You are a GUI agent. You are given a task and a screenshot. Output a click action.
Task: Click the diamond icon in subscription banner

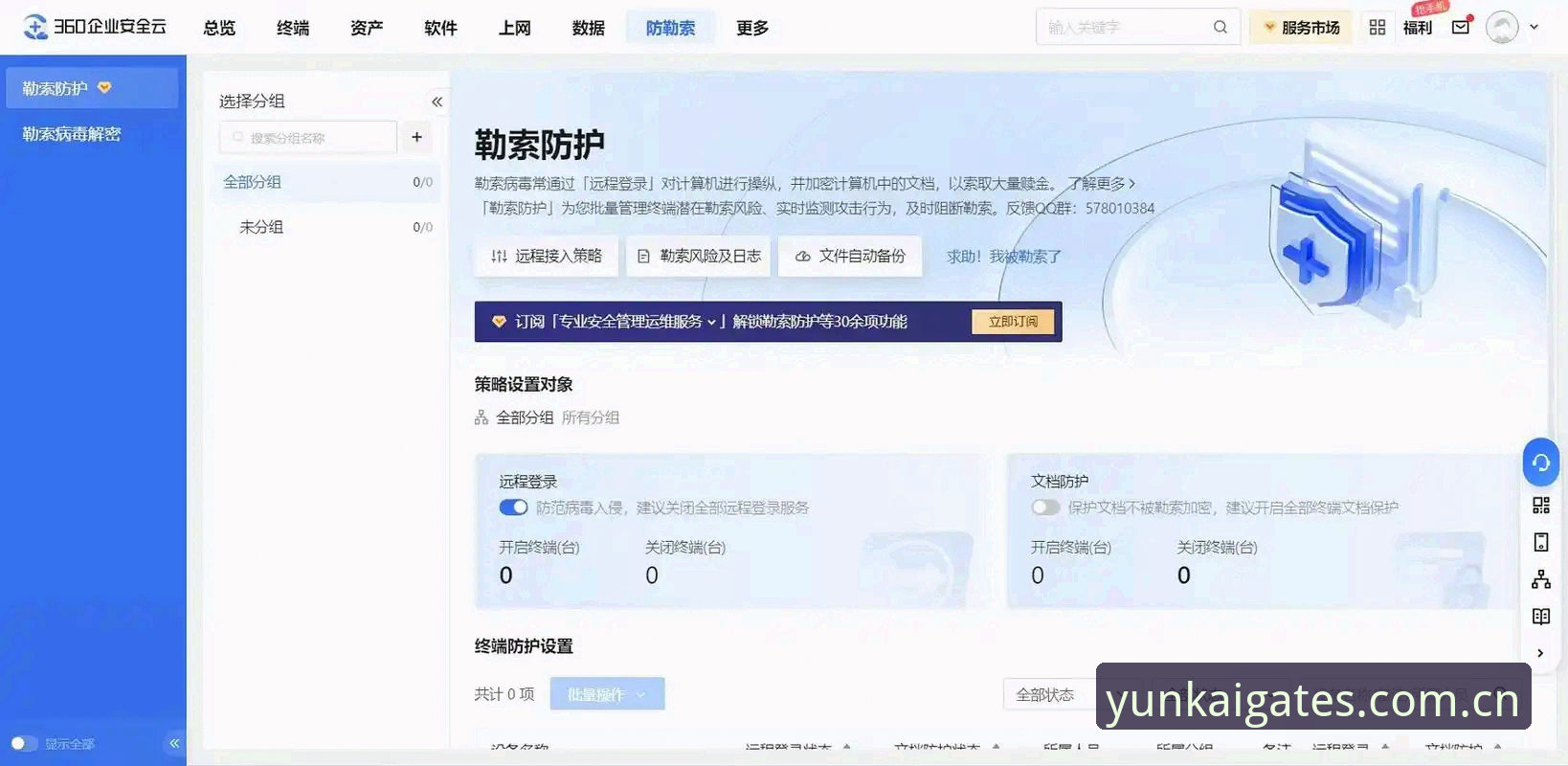coord(499,322)
